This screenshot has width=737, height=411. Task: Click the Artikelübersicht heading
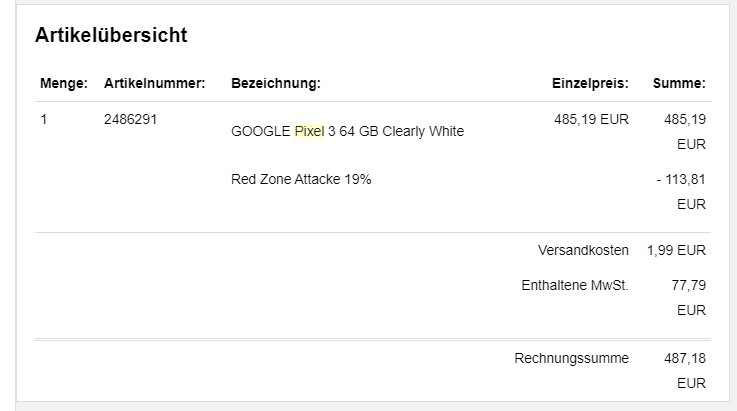coord(111,35)
